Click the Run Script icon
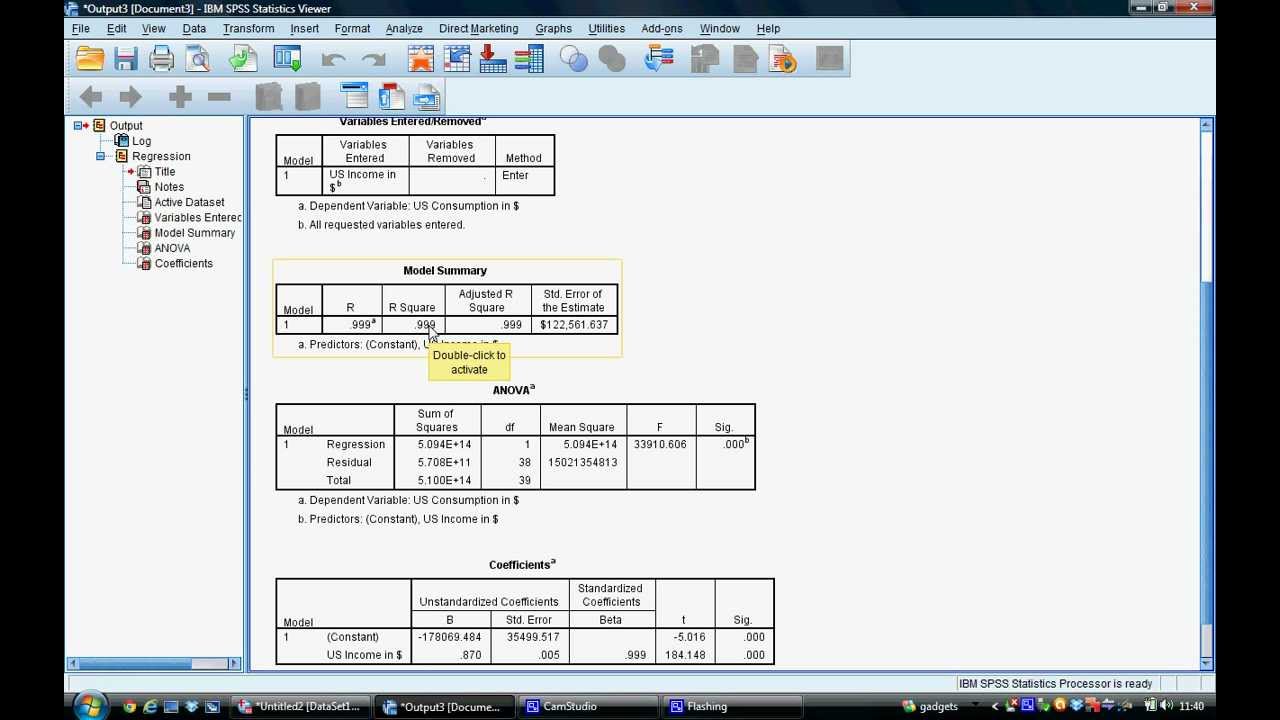Image resolution: width=1280 pixels, height=720 pixels. click(784, 60)
